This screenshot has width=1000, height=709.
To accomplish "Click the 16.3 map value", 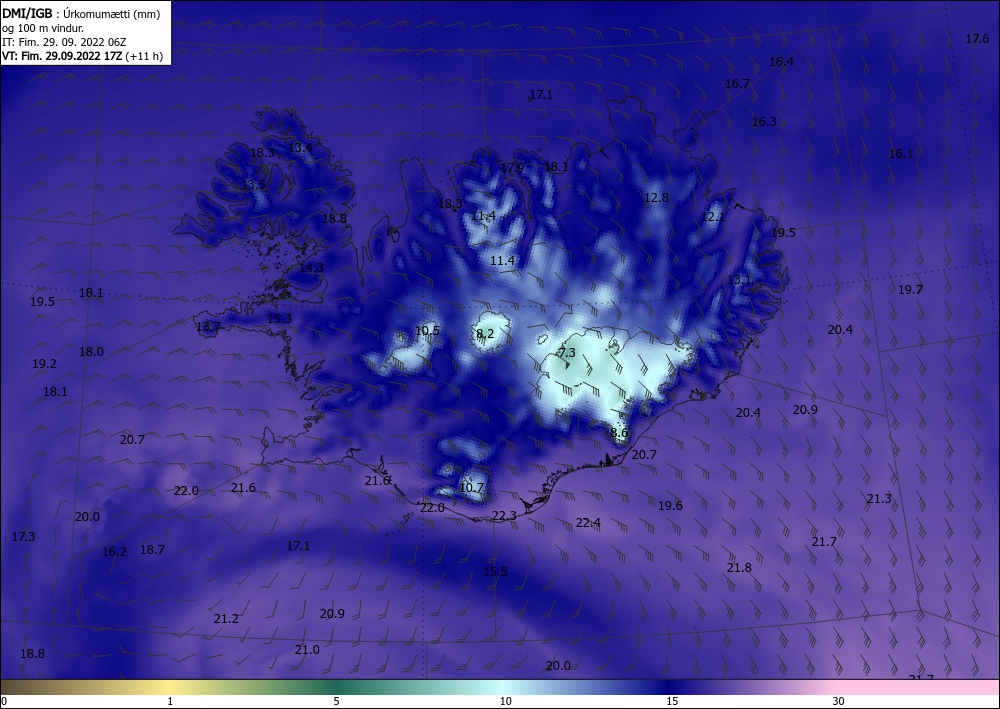I will pos(764,121).
